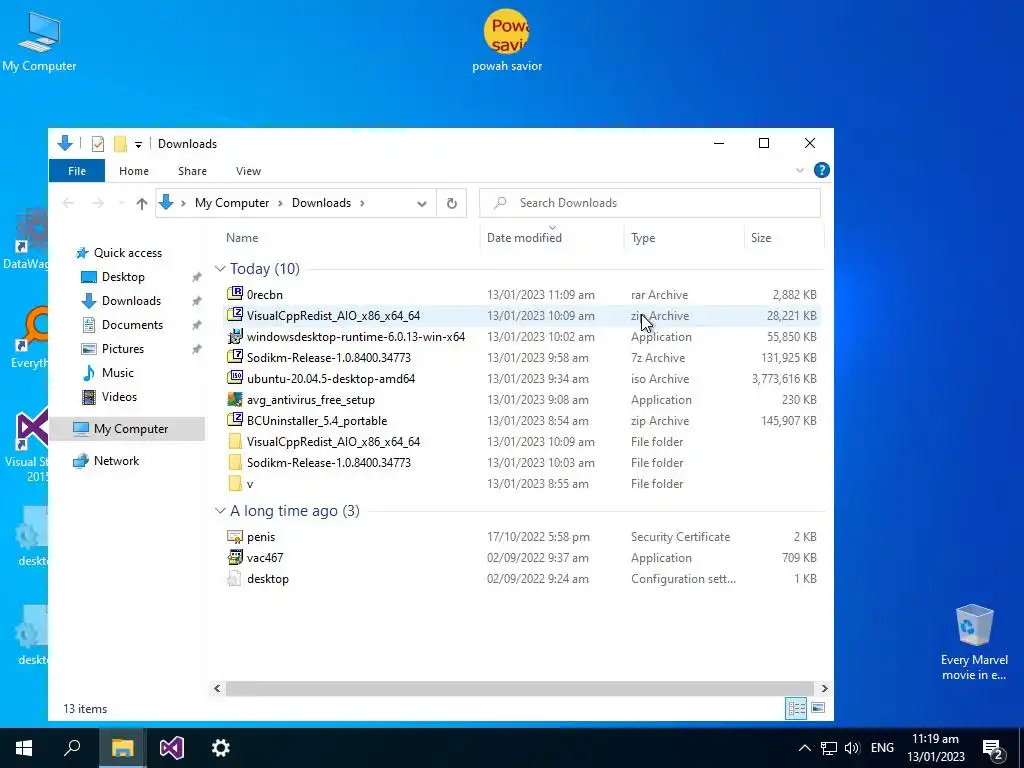
Task: Show hidden system tray icons
Action: coord(805,748)
